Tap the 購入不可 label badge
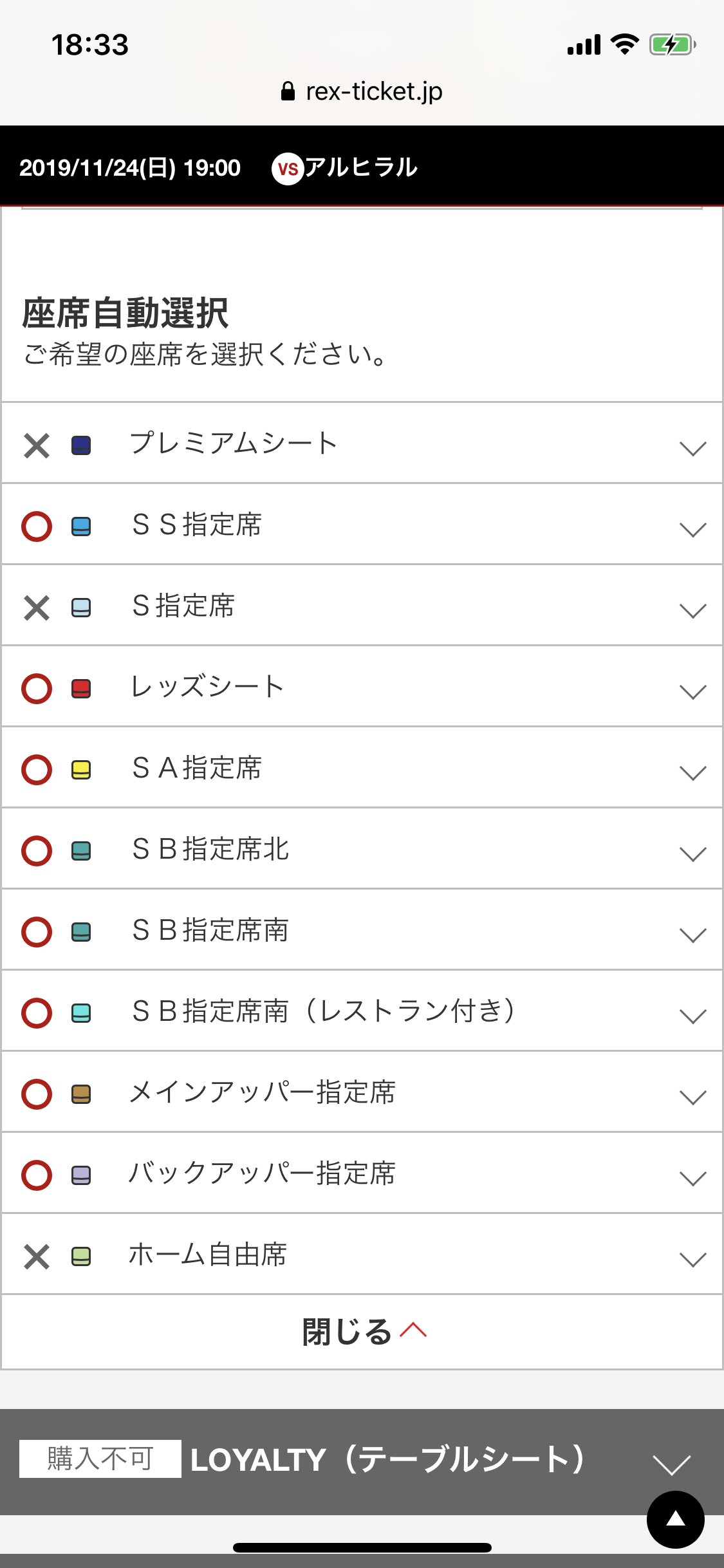 click(x=100, y=1459)
